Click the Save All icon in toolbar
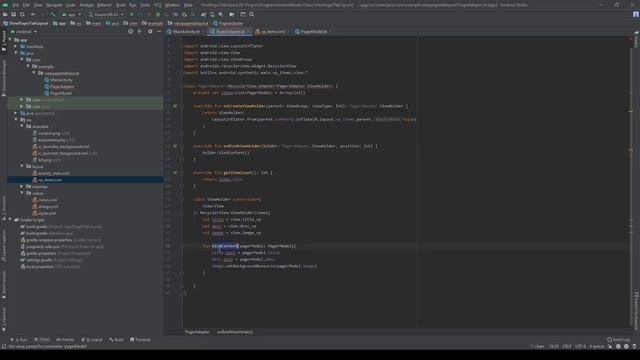The width and height of the screenshot is (640, 360). [x=13, y=14]
